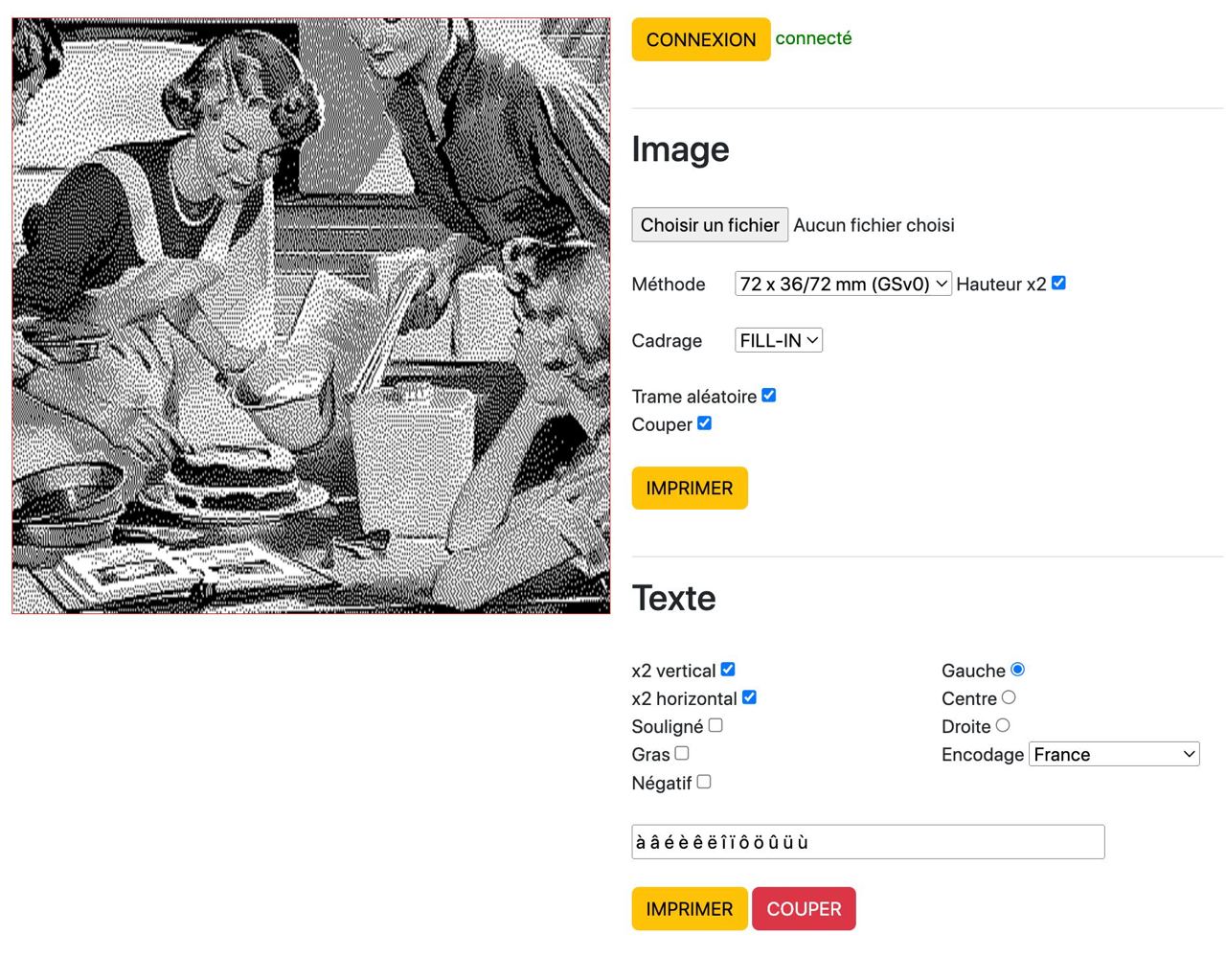Uncheck the Couper checkbox
The width and height of the screenshot is (1226, 980).
tap(704, 423)
